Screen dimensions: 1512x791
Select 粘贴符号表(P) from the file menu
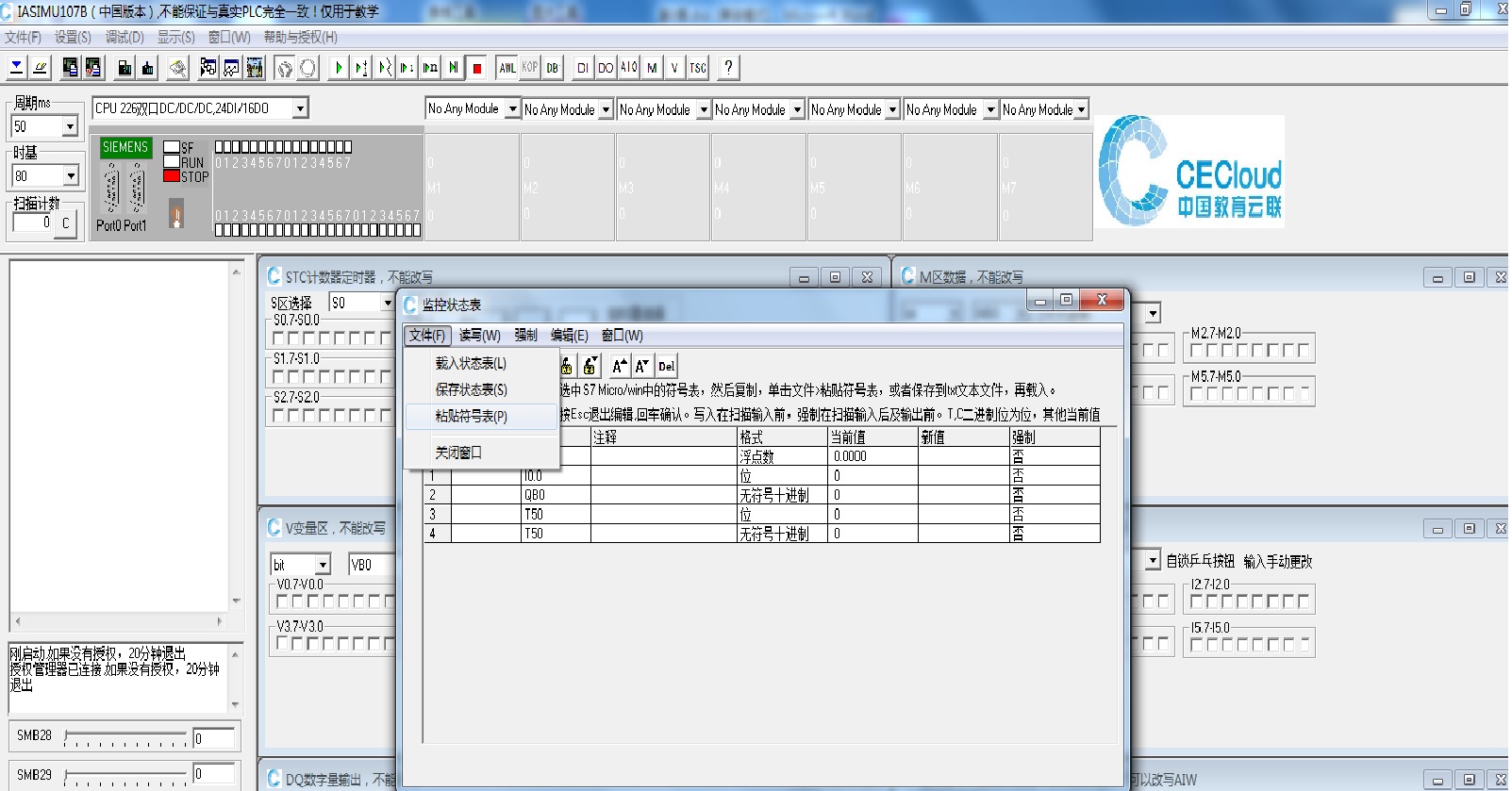pos(471,416)
